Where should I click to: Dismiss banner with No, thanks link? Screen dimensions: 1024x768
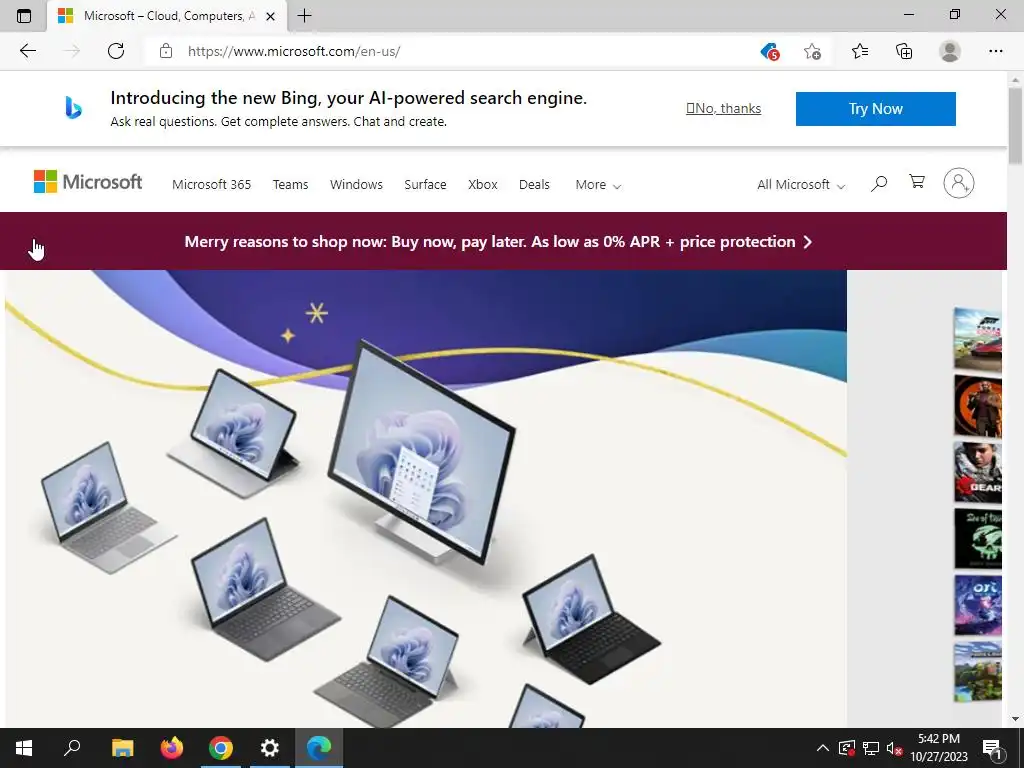(724, 108)
